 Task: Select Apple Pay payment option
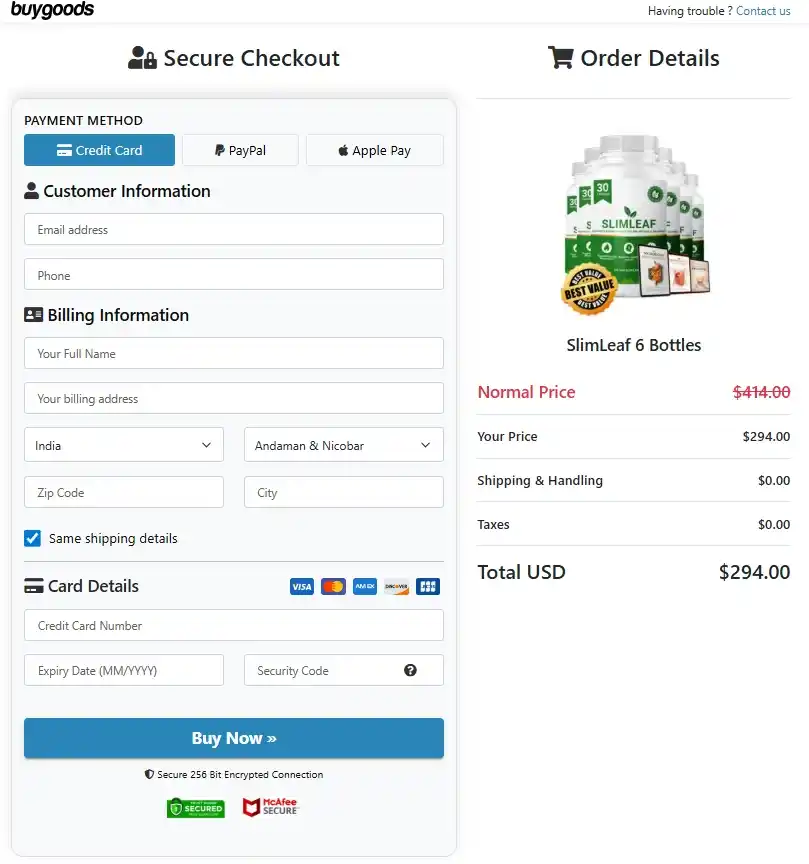(x=374, y=150)
